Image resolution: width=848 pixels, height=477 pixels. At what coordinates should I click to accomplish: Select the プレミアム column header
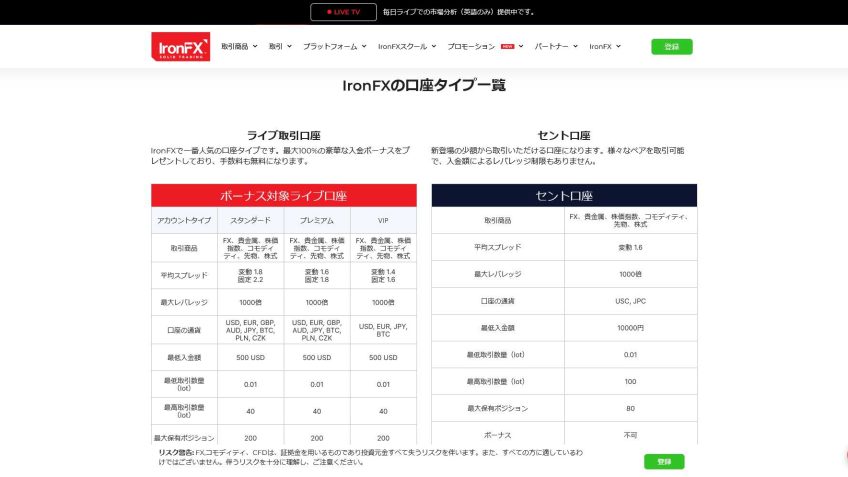[316, 220]
